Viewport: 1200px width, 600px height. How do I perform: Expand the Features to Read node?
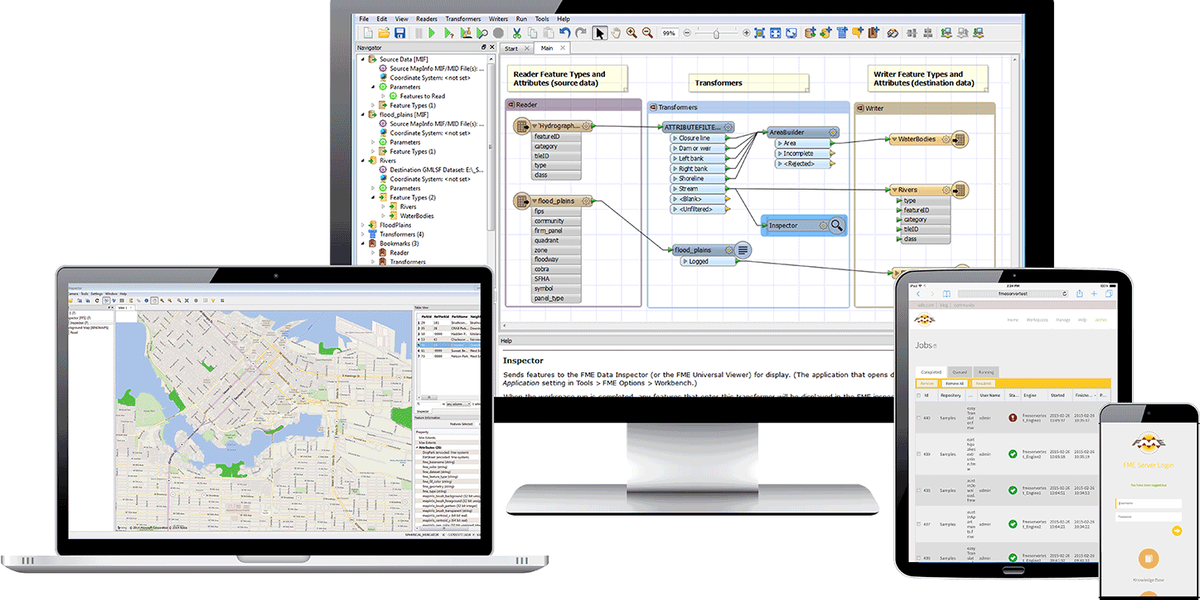tap(383, 96)
